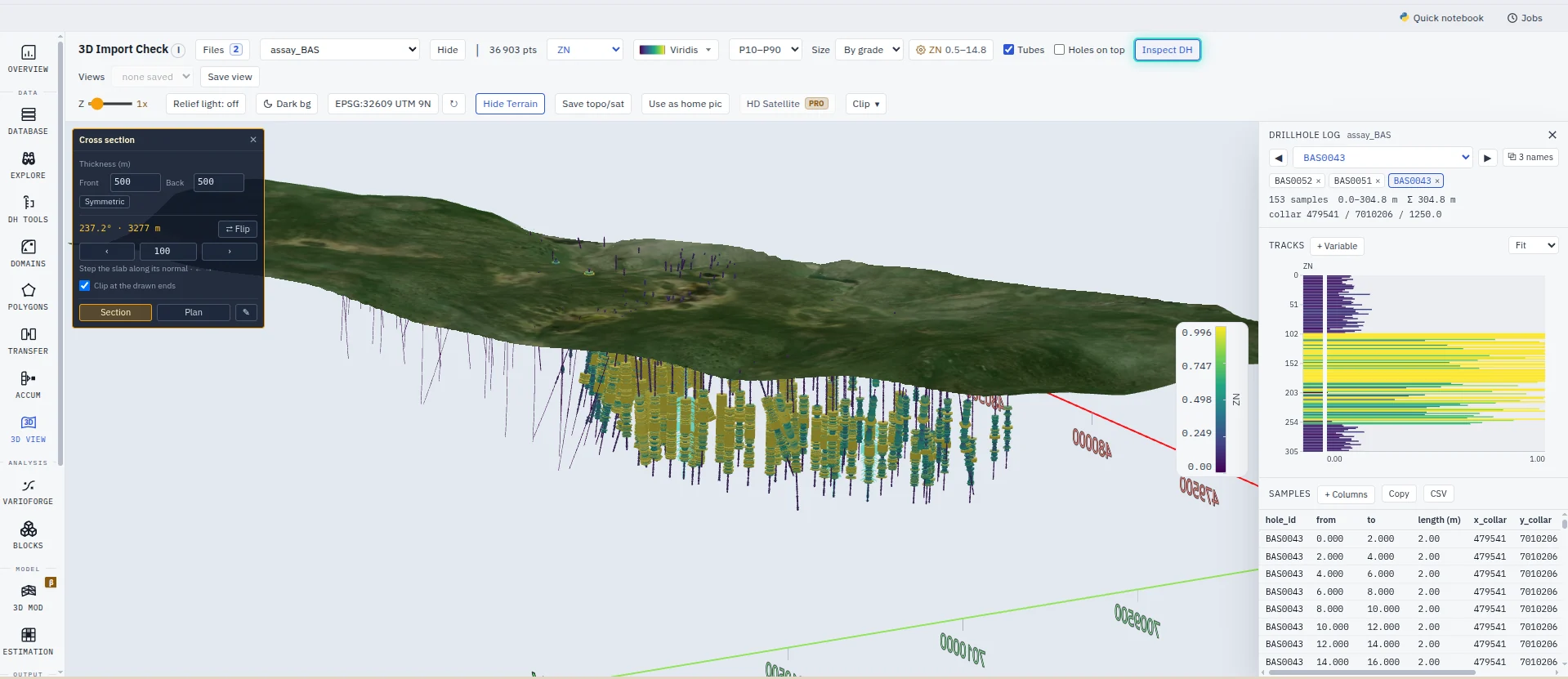Viewport: 1568px width, 679px height.
Task: Open the Fit tracks dropdown
Action: point(1533,245)
